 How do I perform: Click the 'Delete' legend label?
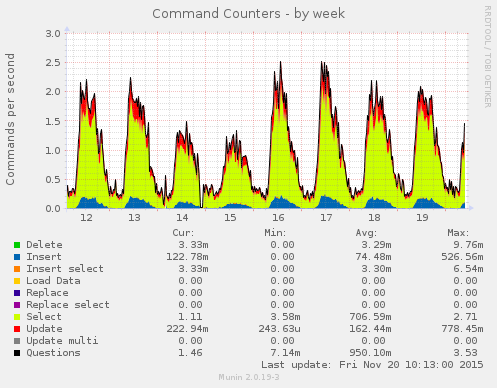[x=44, y=245]
